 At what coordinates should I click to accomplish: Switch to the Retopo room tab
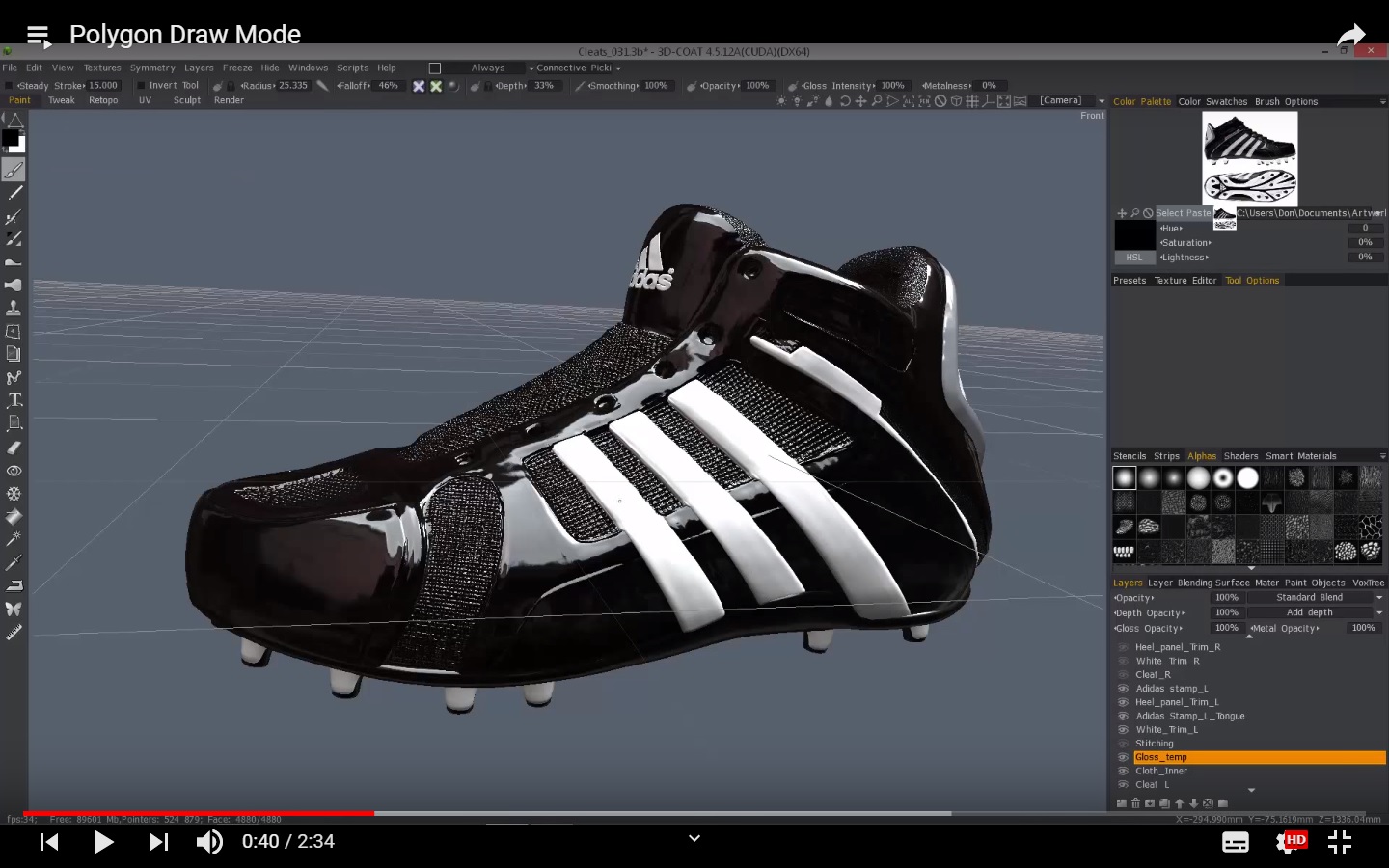pos(103,100)
